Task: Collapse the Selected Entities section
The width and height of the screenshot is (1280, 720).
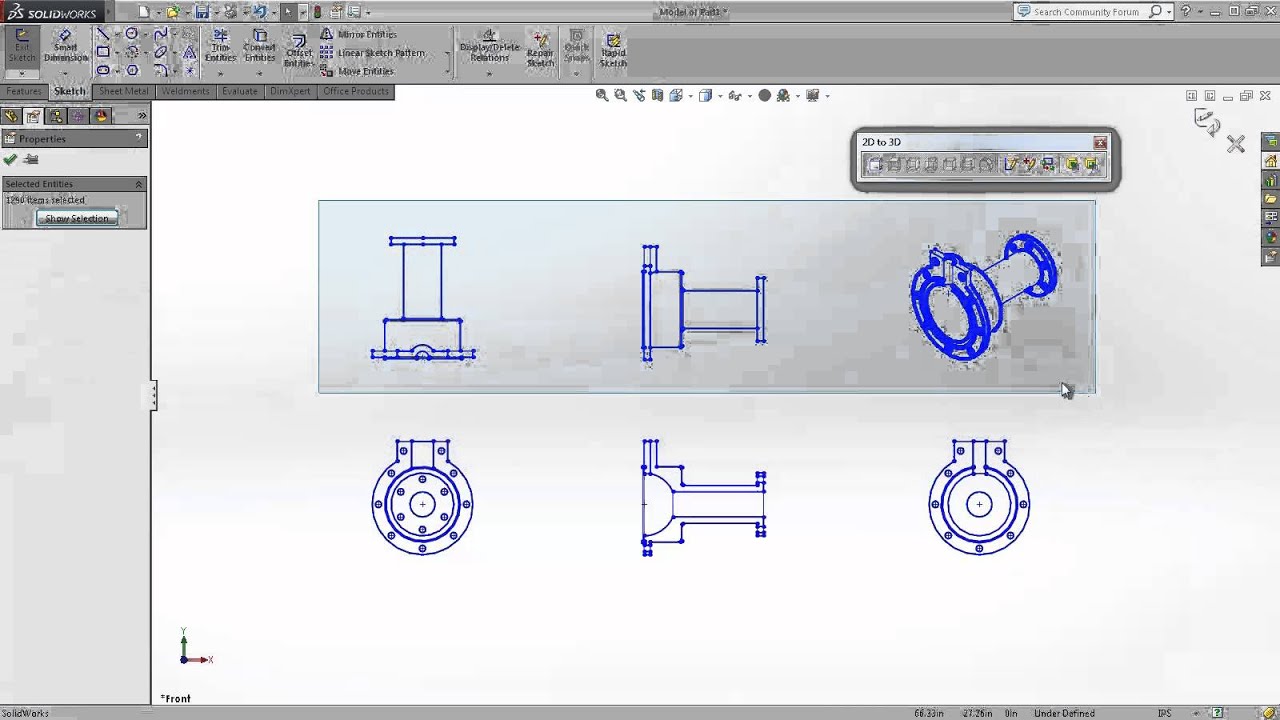Action: point(139,184)
